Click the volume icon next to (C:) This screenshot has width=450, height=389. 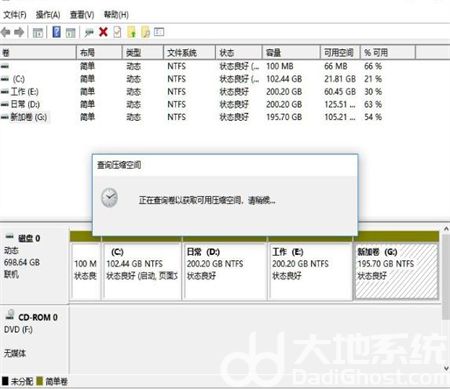(5, 79)
